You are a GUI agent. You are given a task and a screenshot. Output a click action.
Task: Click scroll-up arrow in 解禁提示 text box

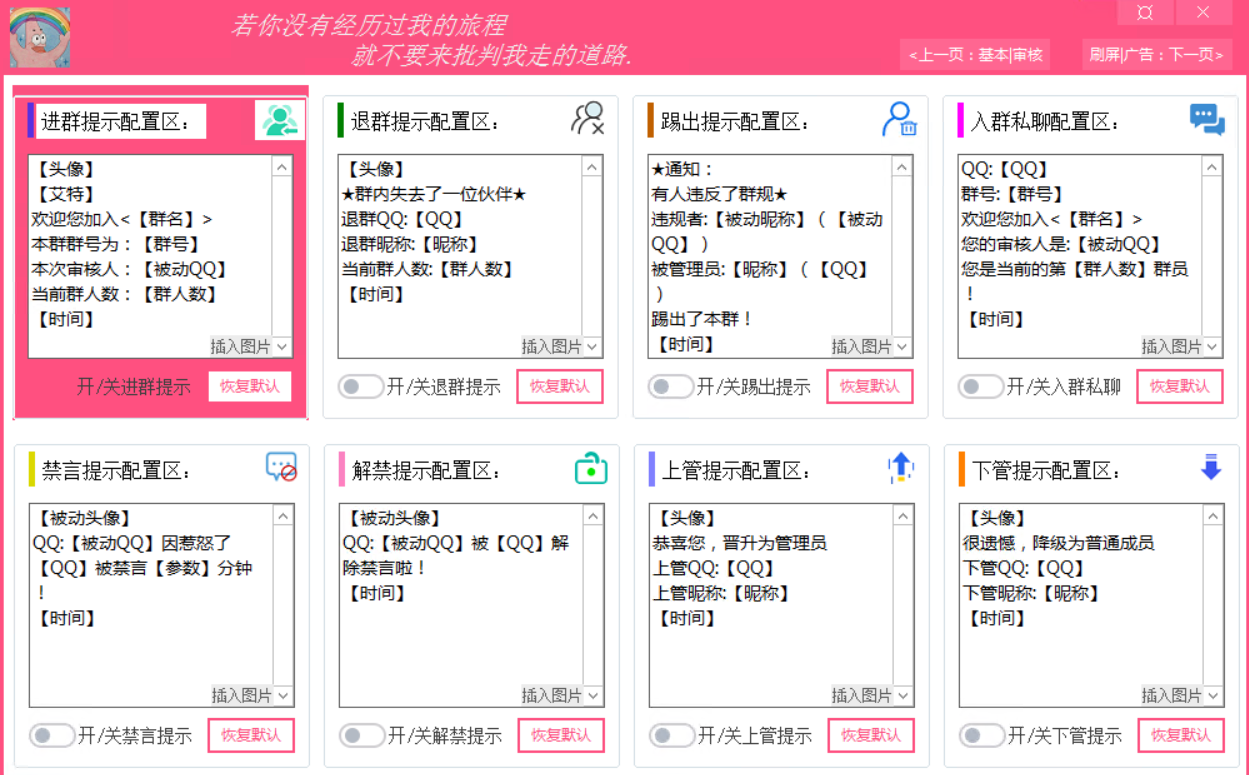click(x=593, y=516)
